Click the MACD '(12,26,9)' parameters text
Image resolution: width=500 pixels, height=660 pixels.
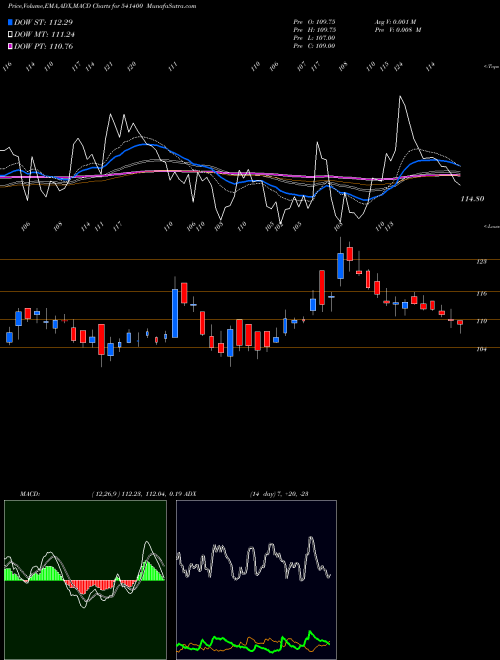tap(106, 494)
